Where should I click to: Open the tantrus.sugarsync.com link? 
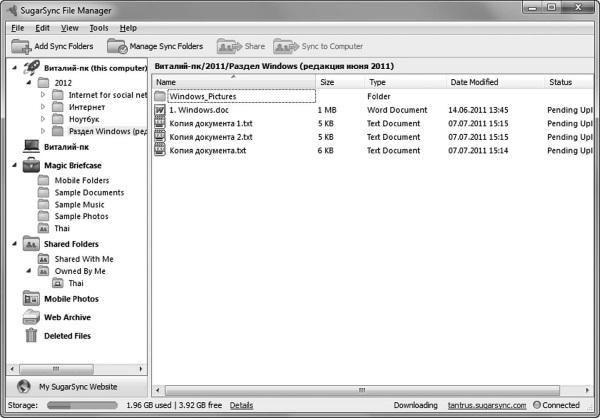point(487,405)
